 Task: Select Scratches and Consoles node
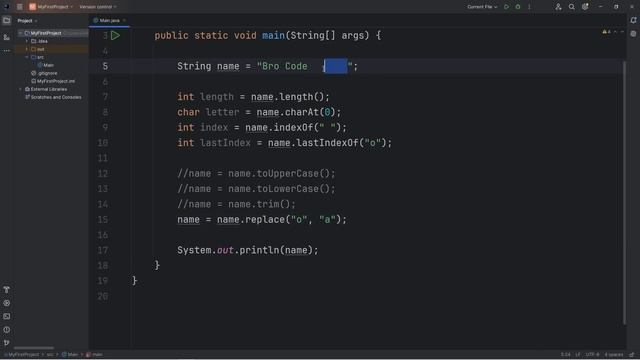point(53,97)
